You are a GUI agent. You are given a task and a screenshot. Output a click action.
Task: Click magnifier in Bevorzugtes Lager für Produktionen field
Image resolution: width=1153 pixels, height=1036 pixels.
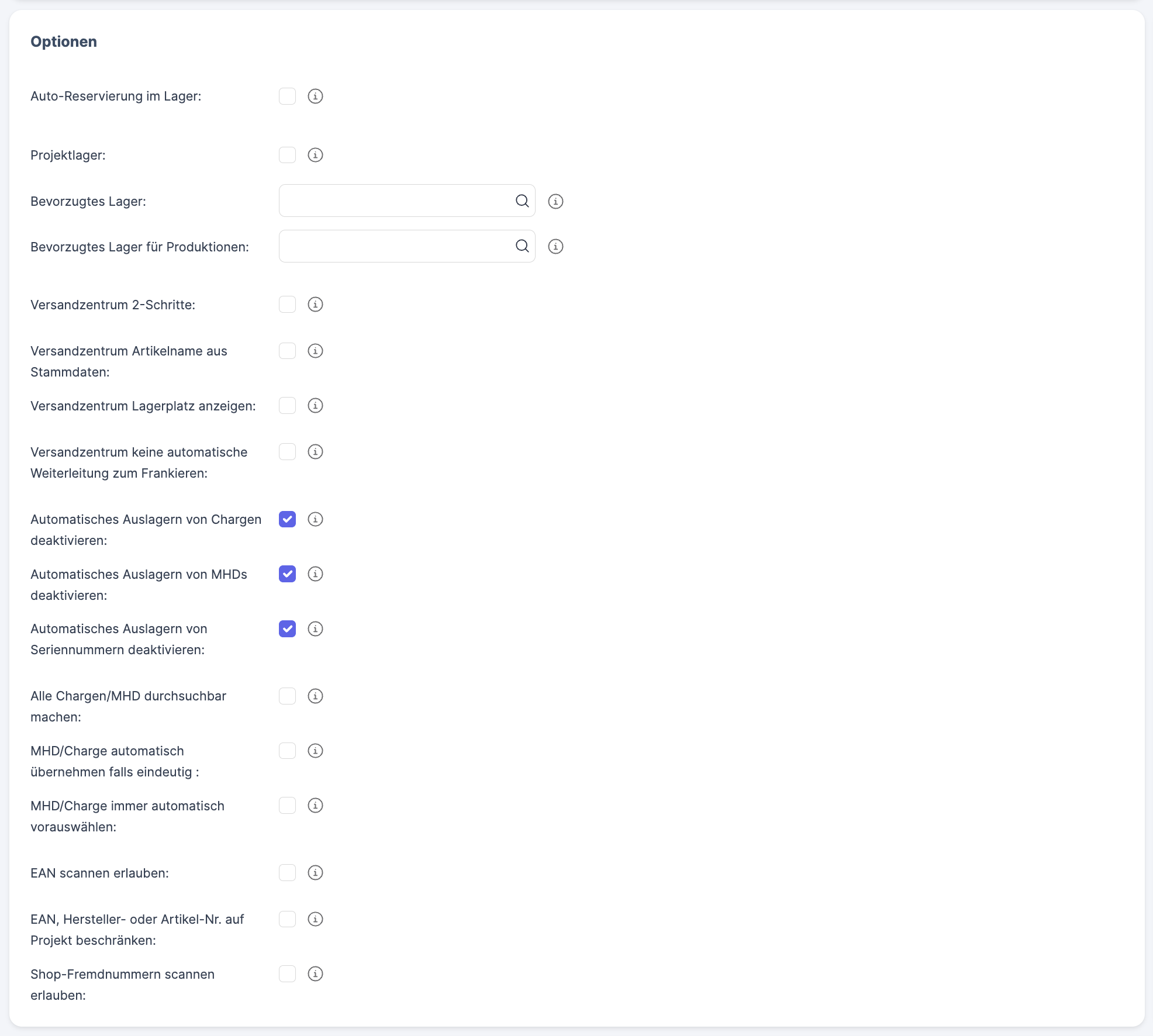pos(522,246)
